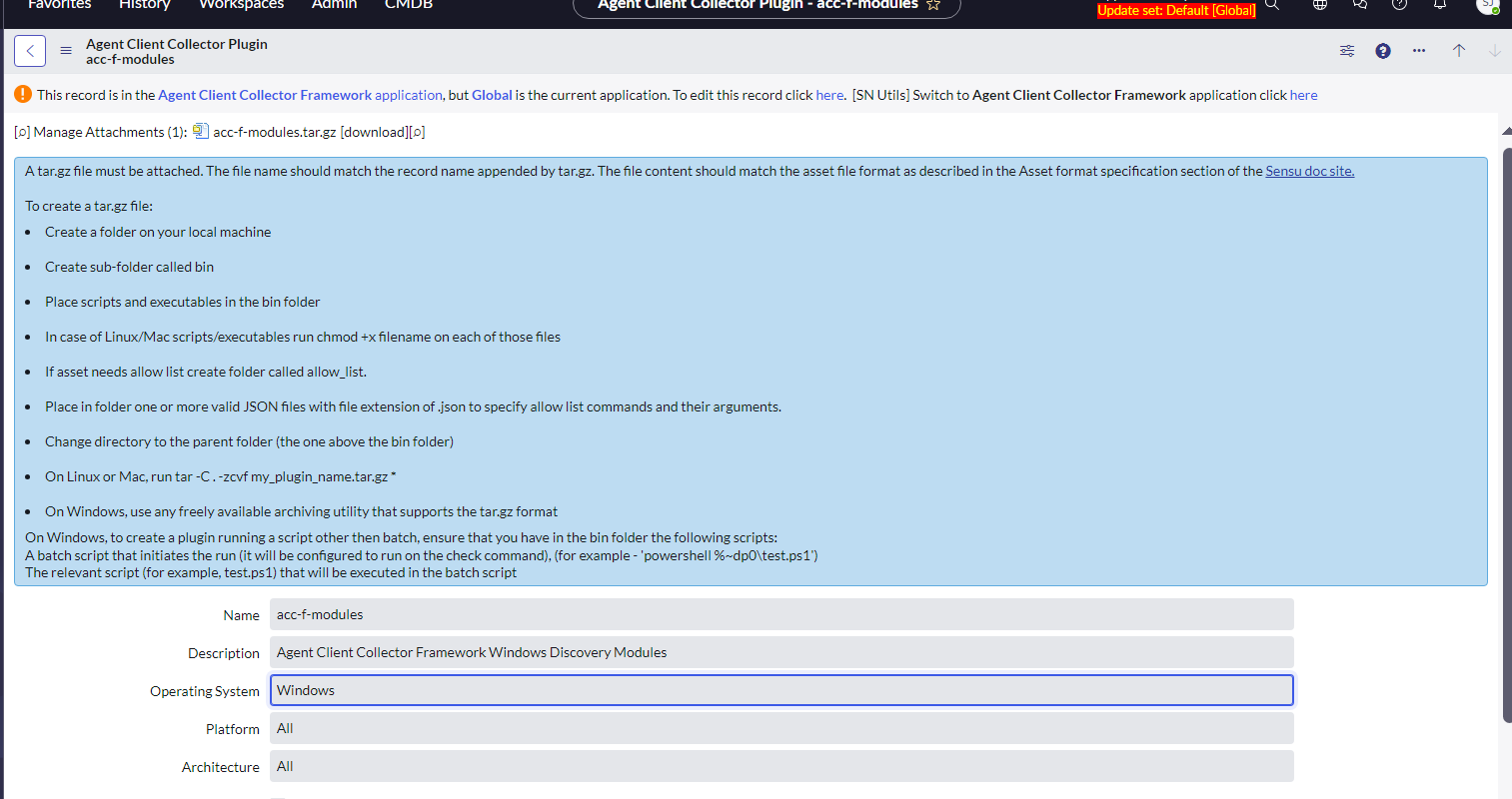Click the 'Platform' field label

click(233, 729)
